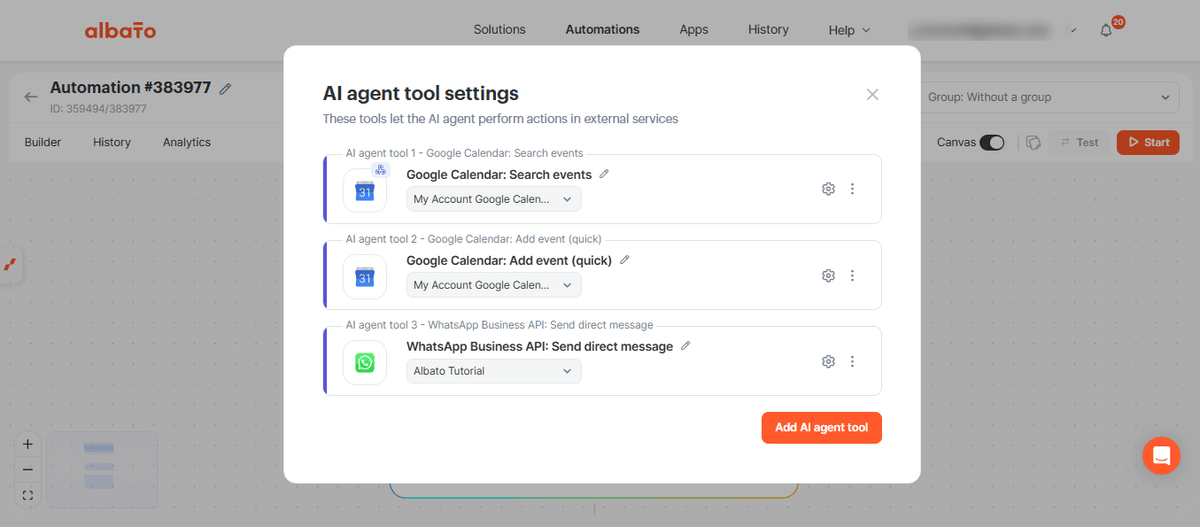The width and height of the screenshot is (1200, 527).
Task: Open History in top navigation
Action: click(x=768, y=30)
